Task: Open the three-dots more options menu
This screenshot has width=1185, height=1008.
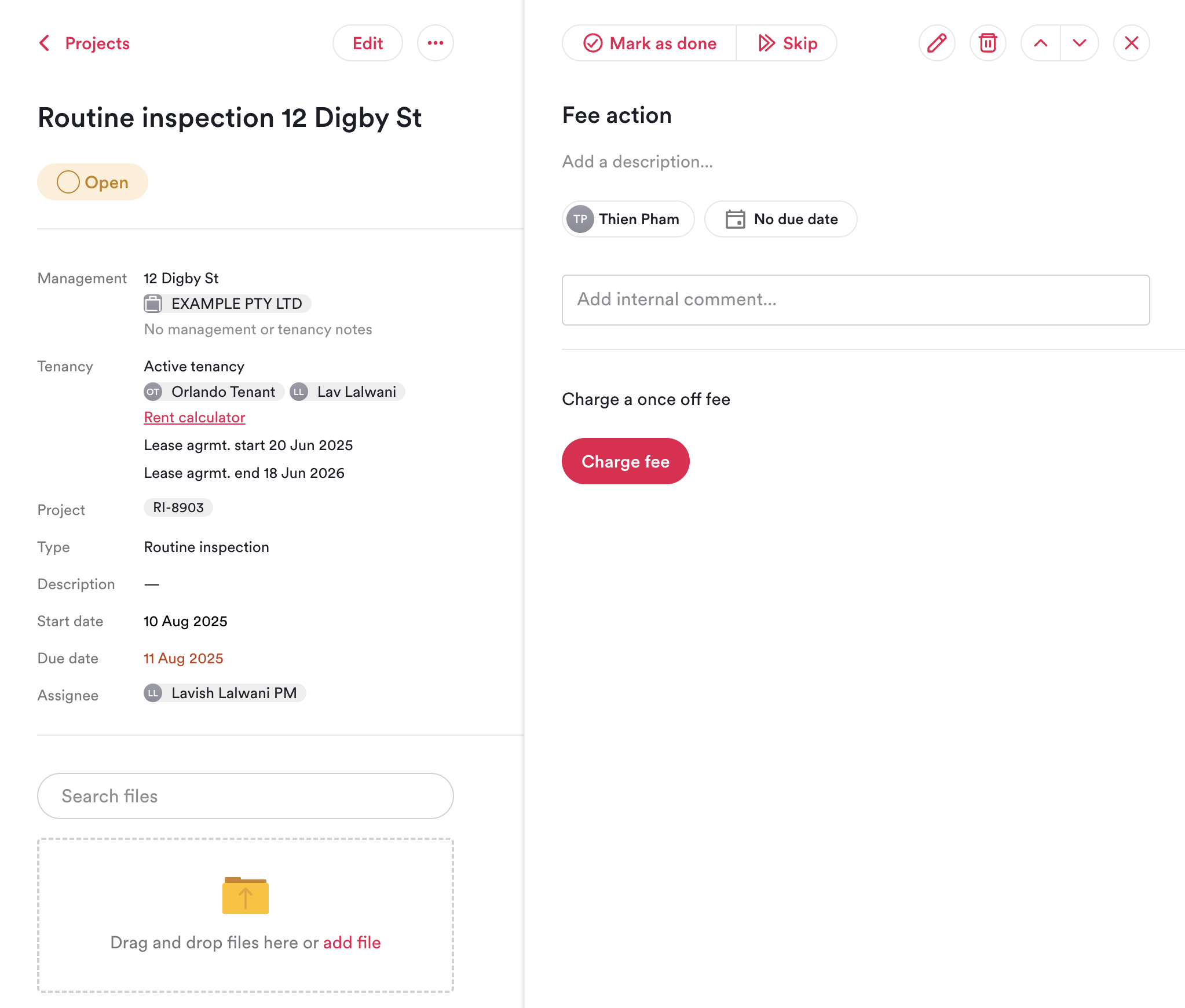Action: [x=436, y=43]
